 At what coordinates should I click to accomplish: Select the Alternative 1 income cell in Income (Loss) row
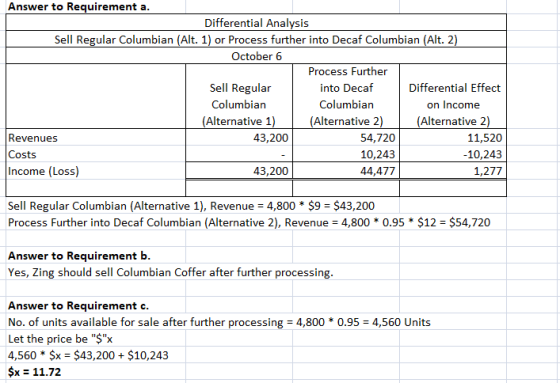(239, 171)
